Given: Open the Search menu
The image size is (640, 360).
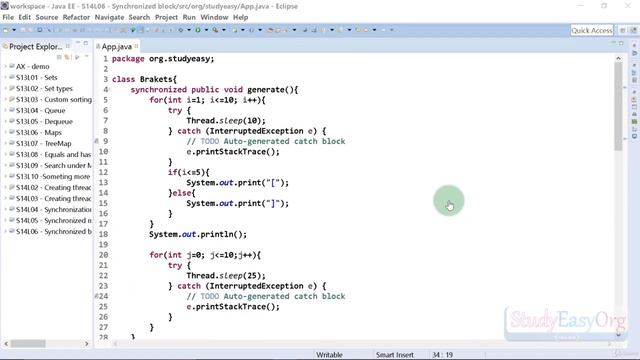Looking at the screenshot, I should (x=139, y=17).
